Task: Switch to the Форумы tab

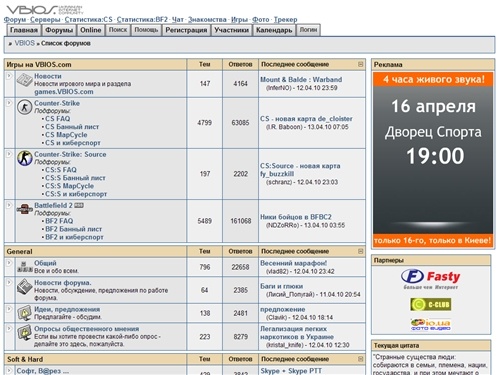Action: point(59,30)
